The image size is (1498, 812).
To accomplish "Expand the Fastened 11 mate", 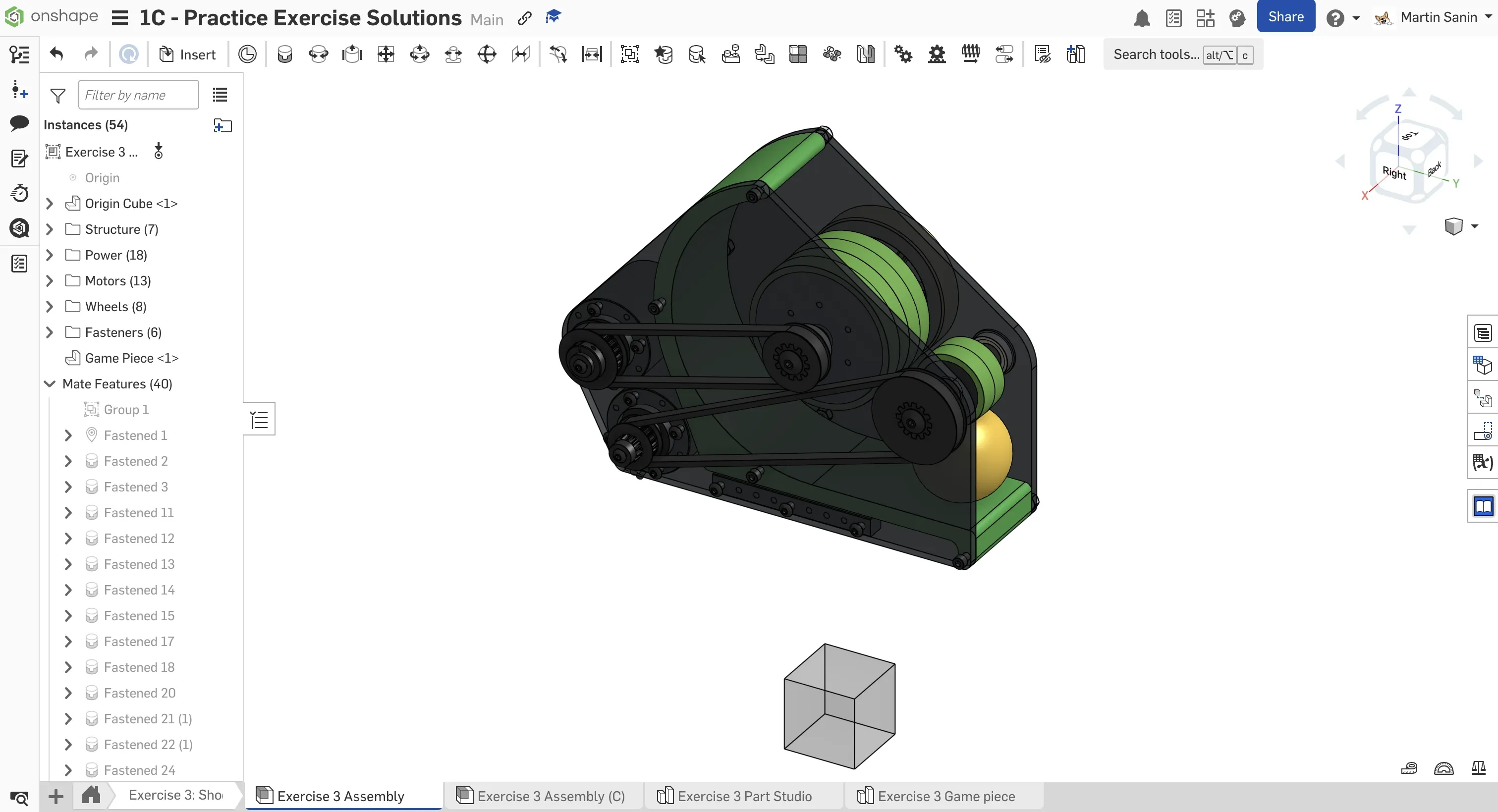I will pyautogui.click(x=68, y=513).
